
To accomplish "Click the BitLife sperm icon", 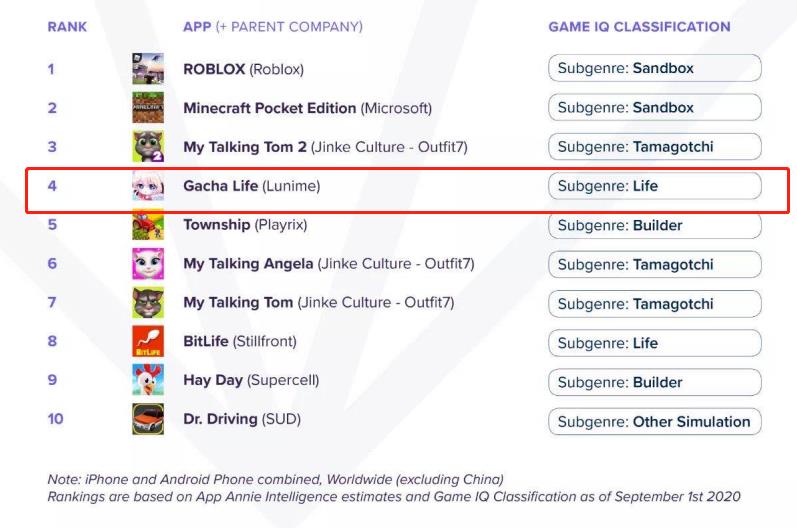I will pos(148,341).
